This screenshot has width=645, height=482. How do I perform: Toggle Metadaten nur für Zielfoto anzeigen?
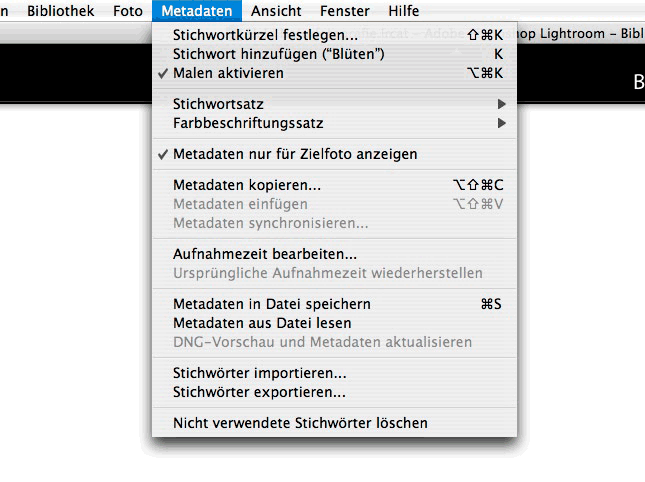pyautogui.click(x=334, y=154)
